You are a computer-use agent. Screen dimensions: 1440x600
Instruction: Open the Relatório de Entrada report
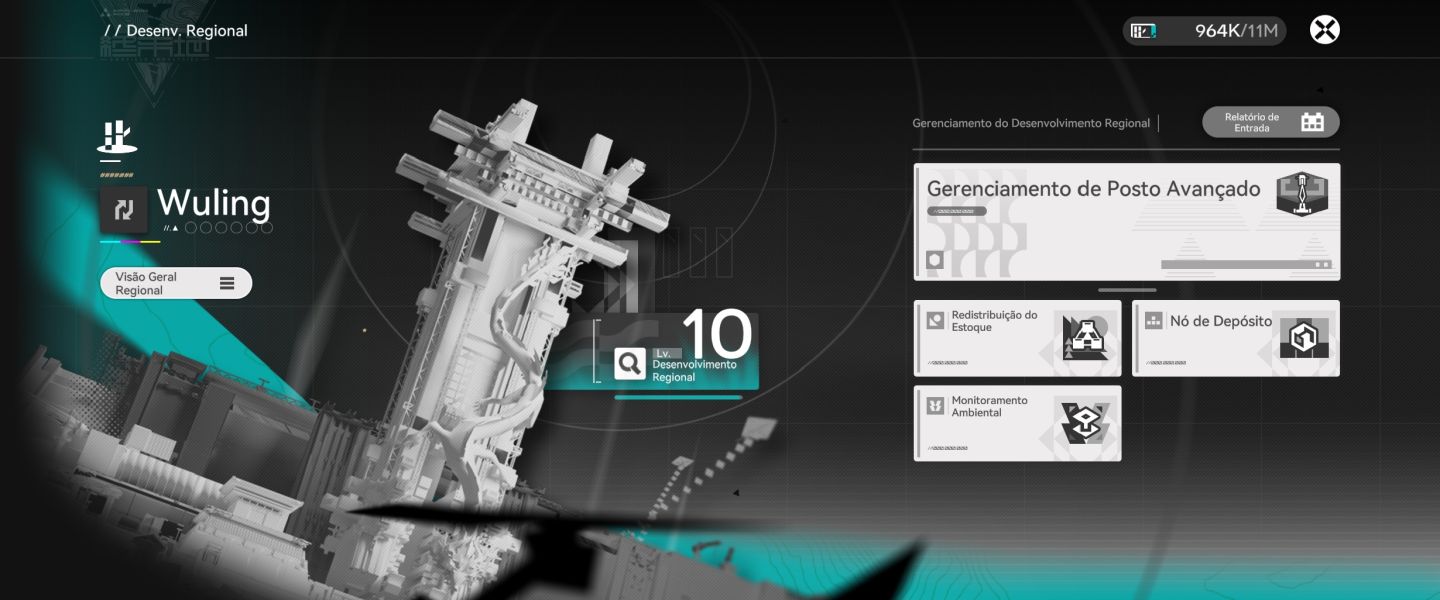click(1270, 122)
